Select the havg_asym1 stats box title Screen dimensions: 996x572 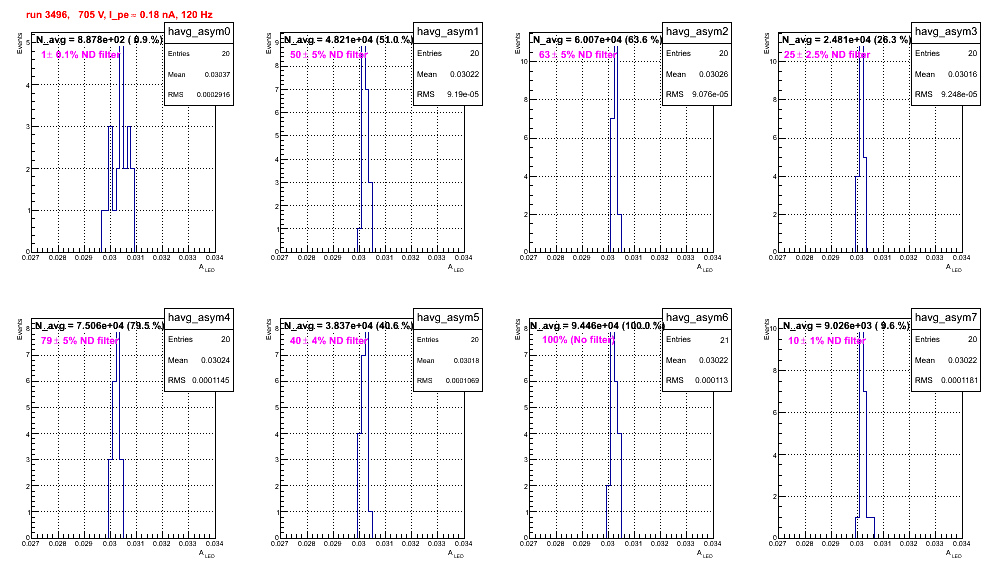click(x=448, y=32)
